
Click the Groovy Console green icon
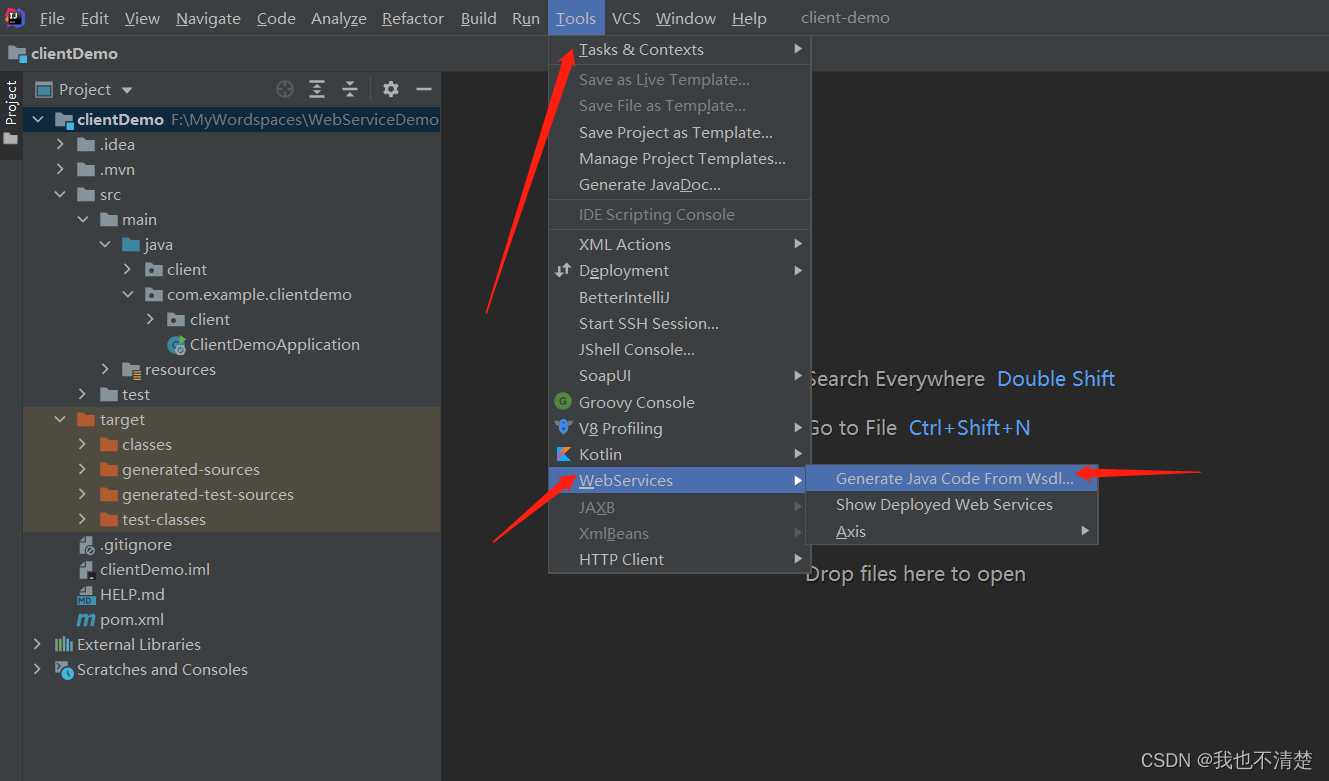click(x=563, y=401)
